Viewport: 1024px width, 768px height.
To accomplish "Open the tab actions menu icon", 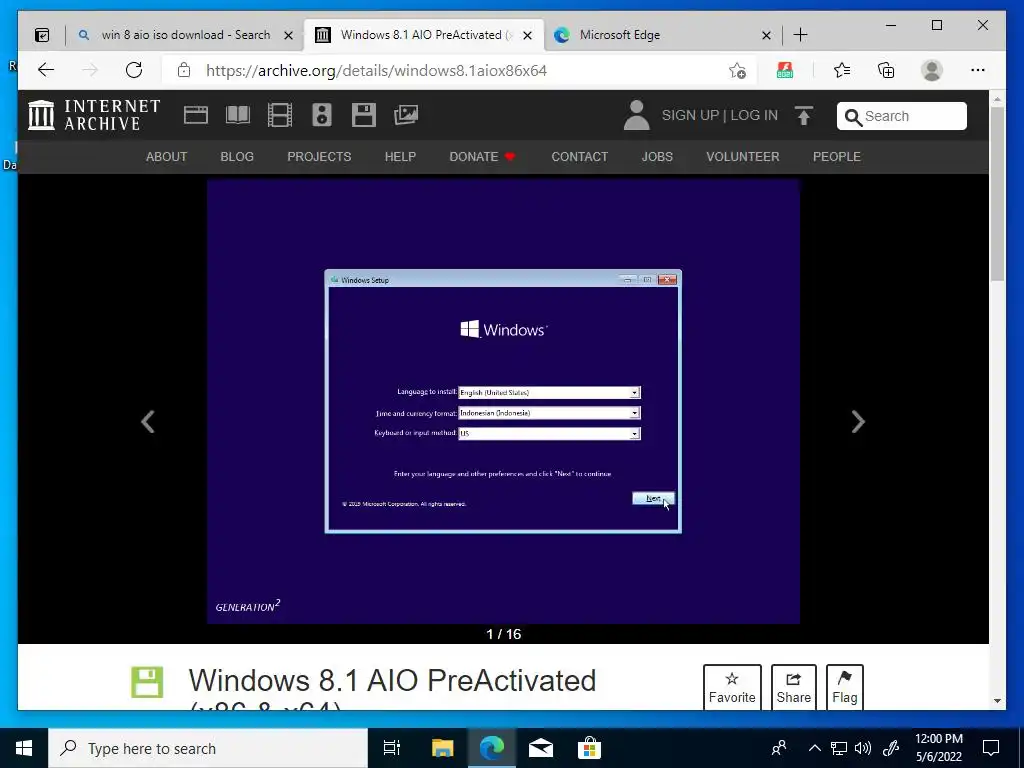I will point(42,35).
